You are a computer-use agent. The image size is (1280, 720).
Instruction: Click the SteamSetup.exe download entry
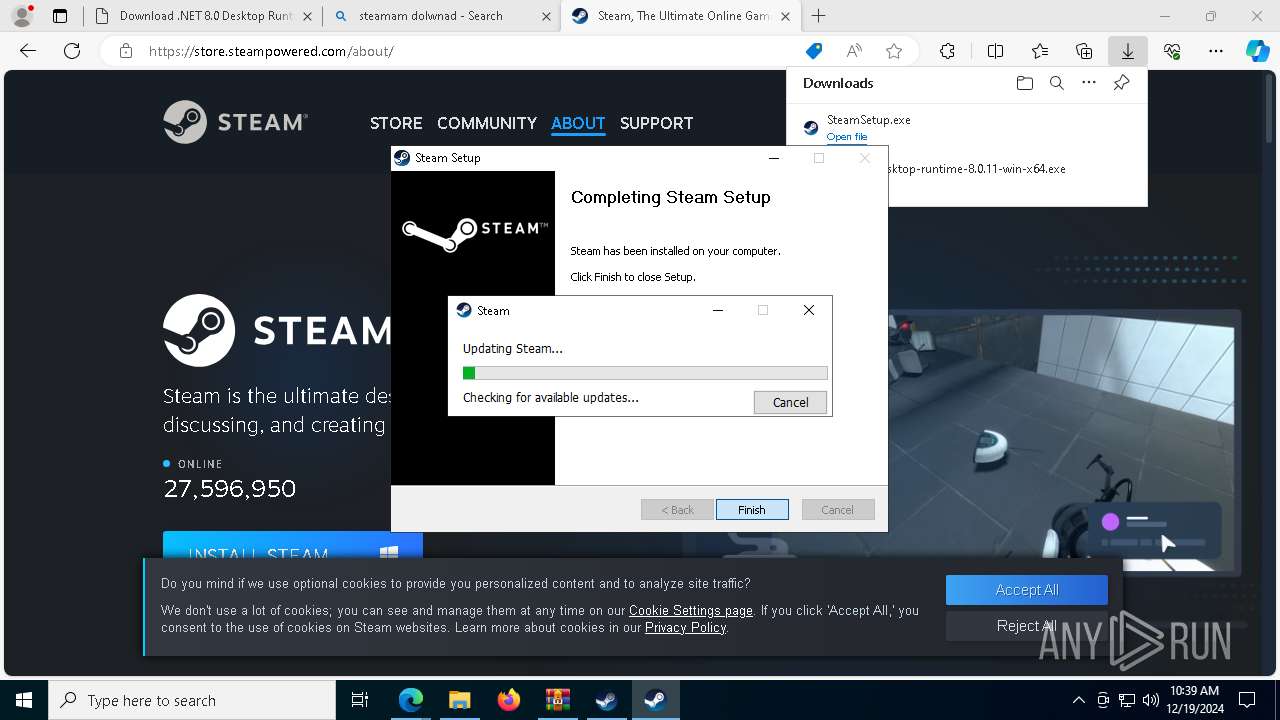click(x=965, y=127)
